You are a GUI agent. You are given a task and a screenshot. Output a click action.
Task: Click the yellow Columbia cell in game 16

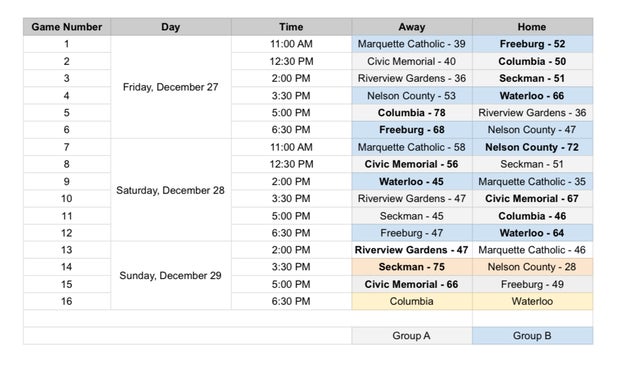coord(412,301)
